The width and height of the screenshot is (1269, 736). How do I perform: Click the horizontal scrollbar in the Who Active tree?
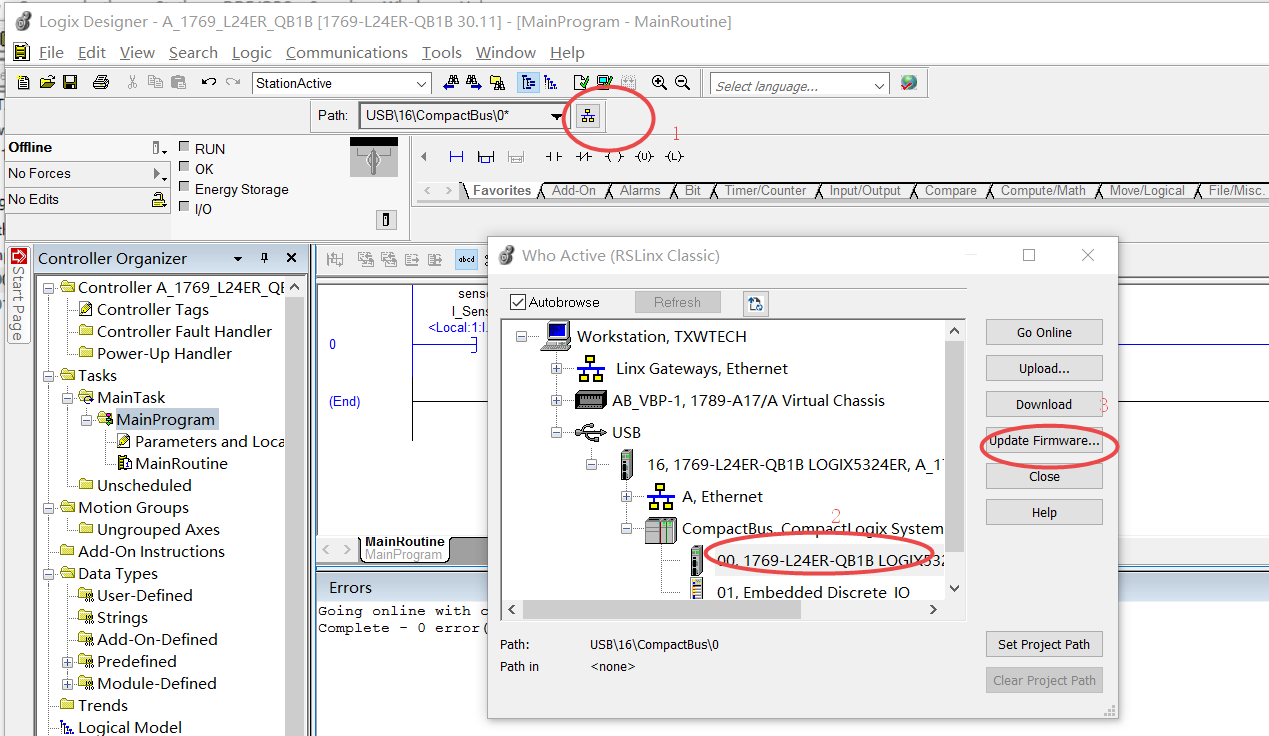pos(661,609)
